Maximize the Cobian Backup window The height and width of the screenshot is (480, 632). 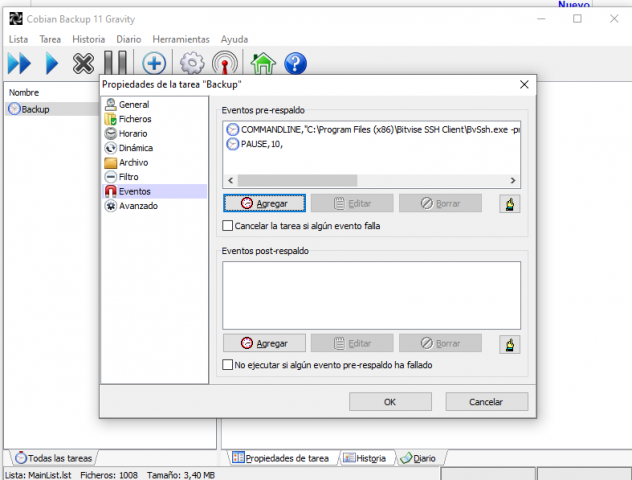click(x=577, y=19)
